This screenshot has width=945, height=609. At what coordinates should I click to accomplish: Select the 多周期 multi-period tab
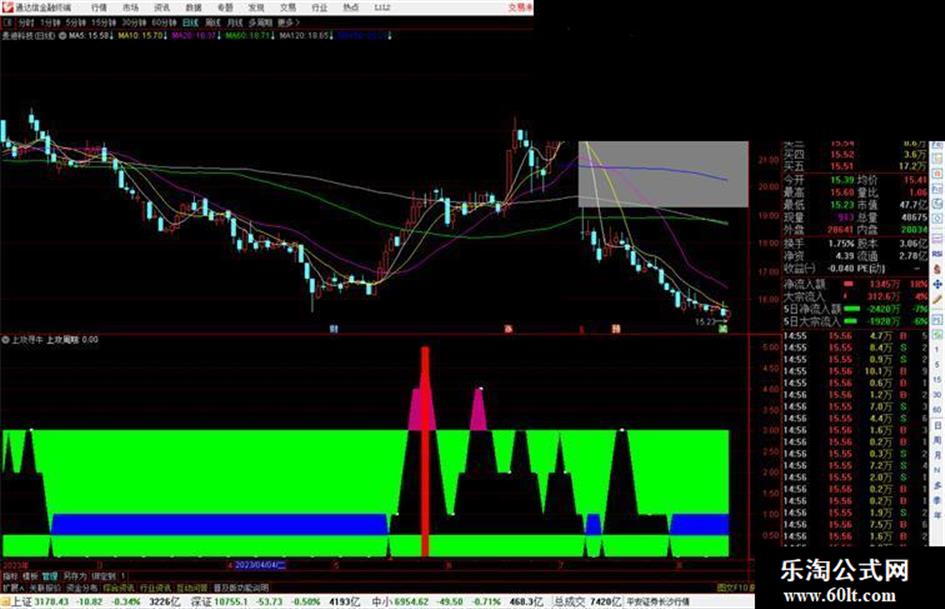[x=260, y=22]
